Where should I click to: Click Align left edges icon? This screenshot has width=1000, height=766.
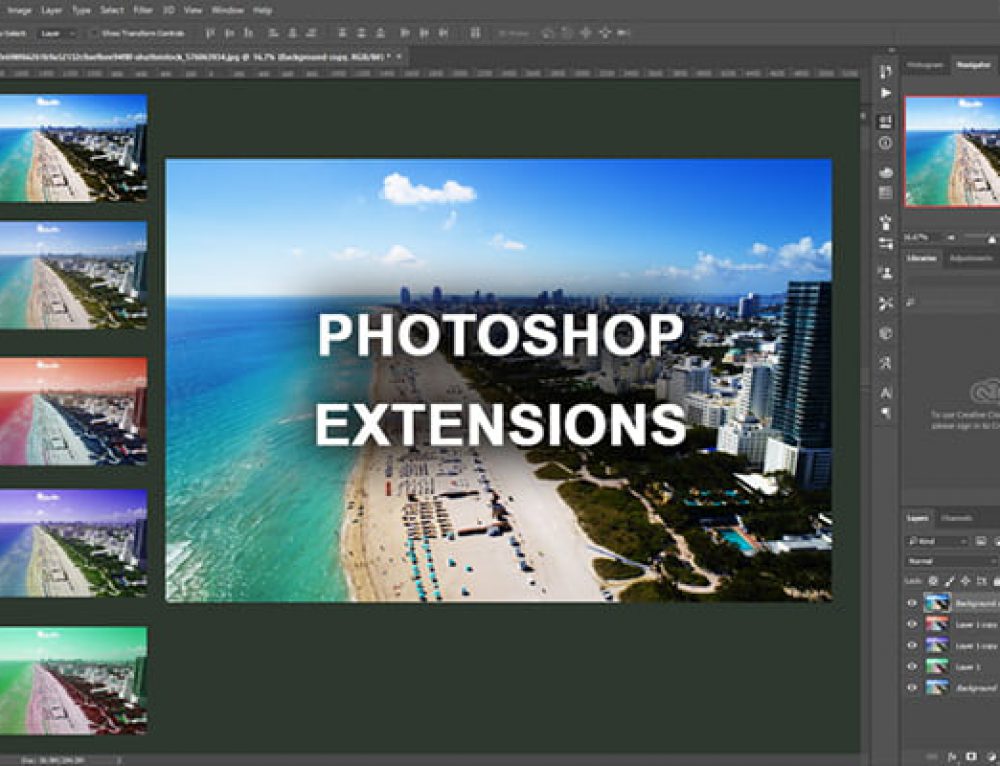click(274, 33)
